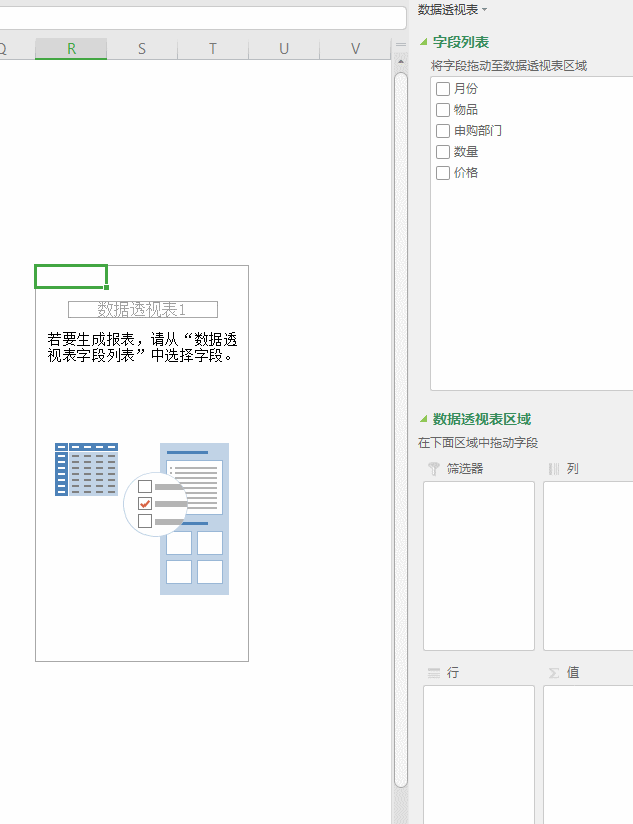
Task: Click the 列 drop area box
Action: coord(588,566)
